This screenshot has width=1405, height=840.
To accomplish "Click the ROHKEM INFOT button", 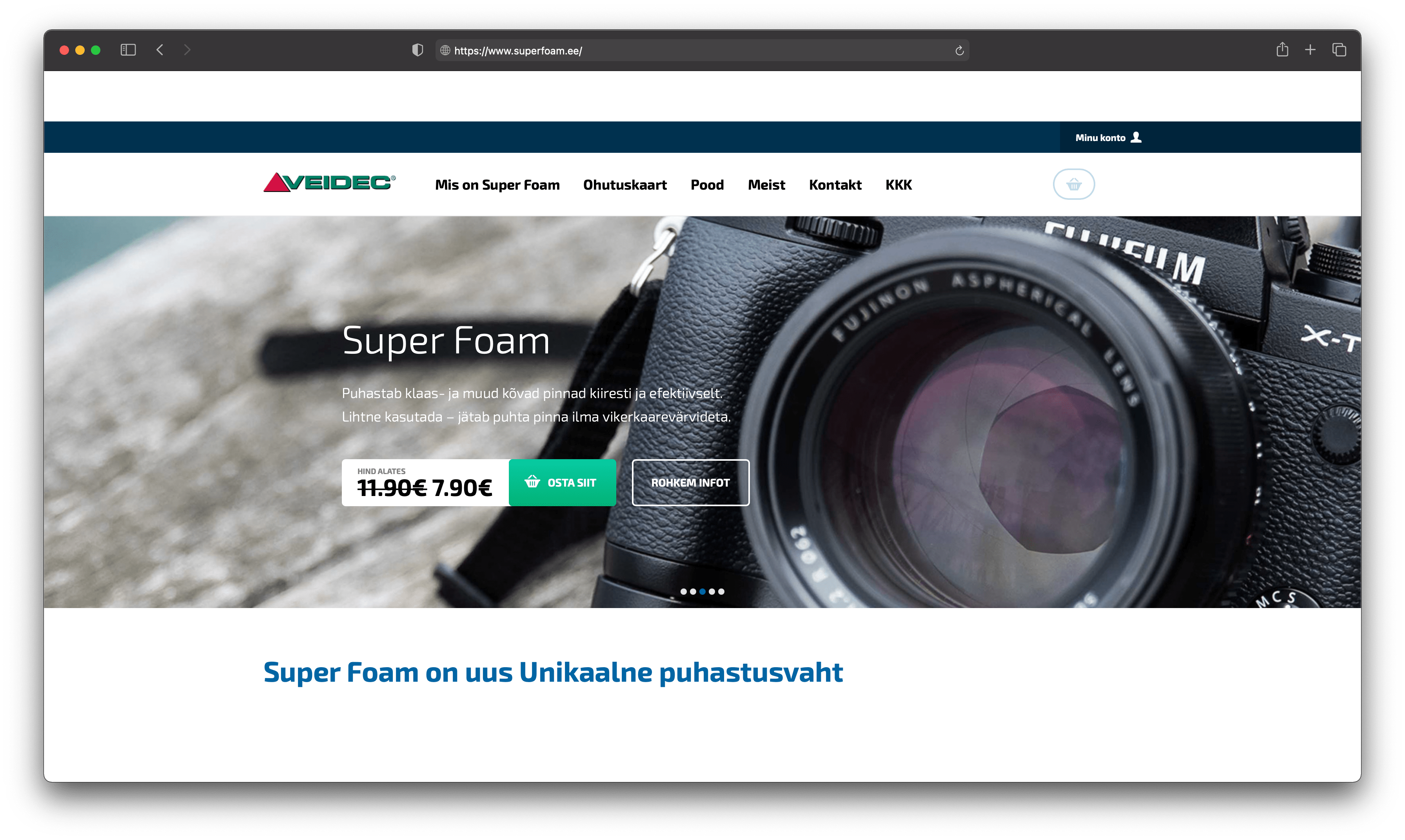I will click(690, 482).
